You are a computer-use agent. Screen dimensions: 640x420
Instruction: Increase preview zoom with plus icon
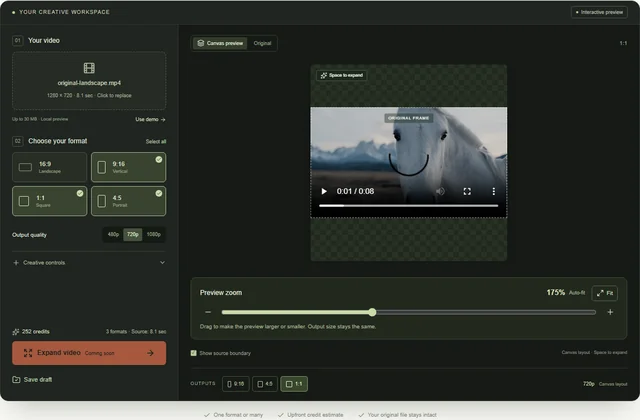point(610,312)
